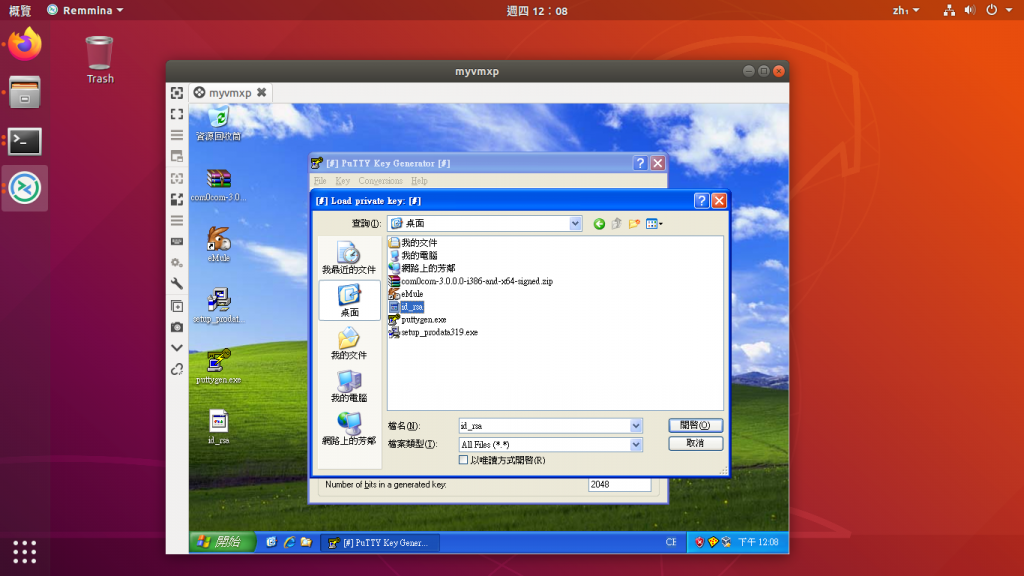Open the Ubuntu system power menu
The height and width of the screenshot is (576, 1024).
coord(999,10)
